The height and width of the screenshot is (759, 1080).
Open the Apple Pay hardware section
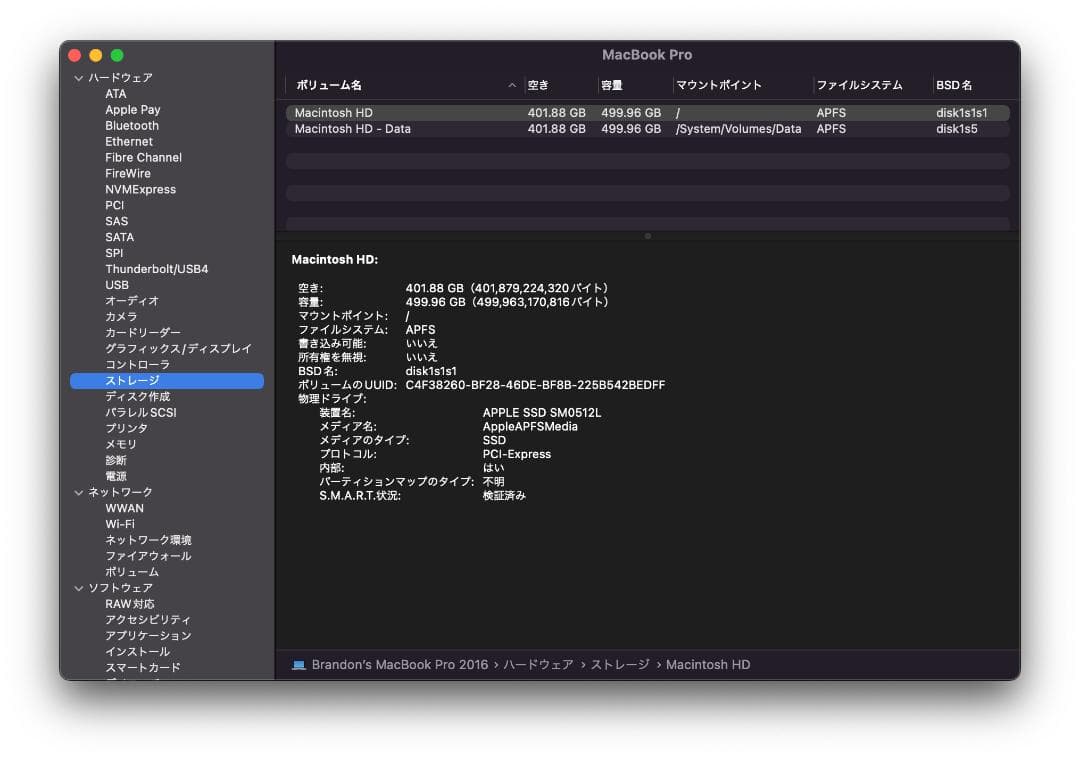point(132,109)
